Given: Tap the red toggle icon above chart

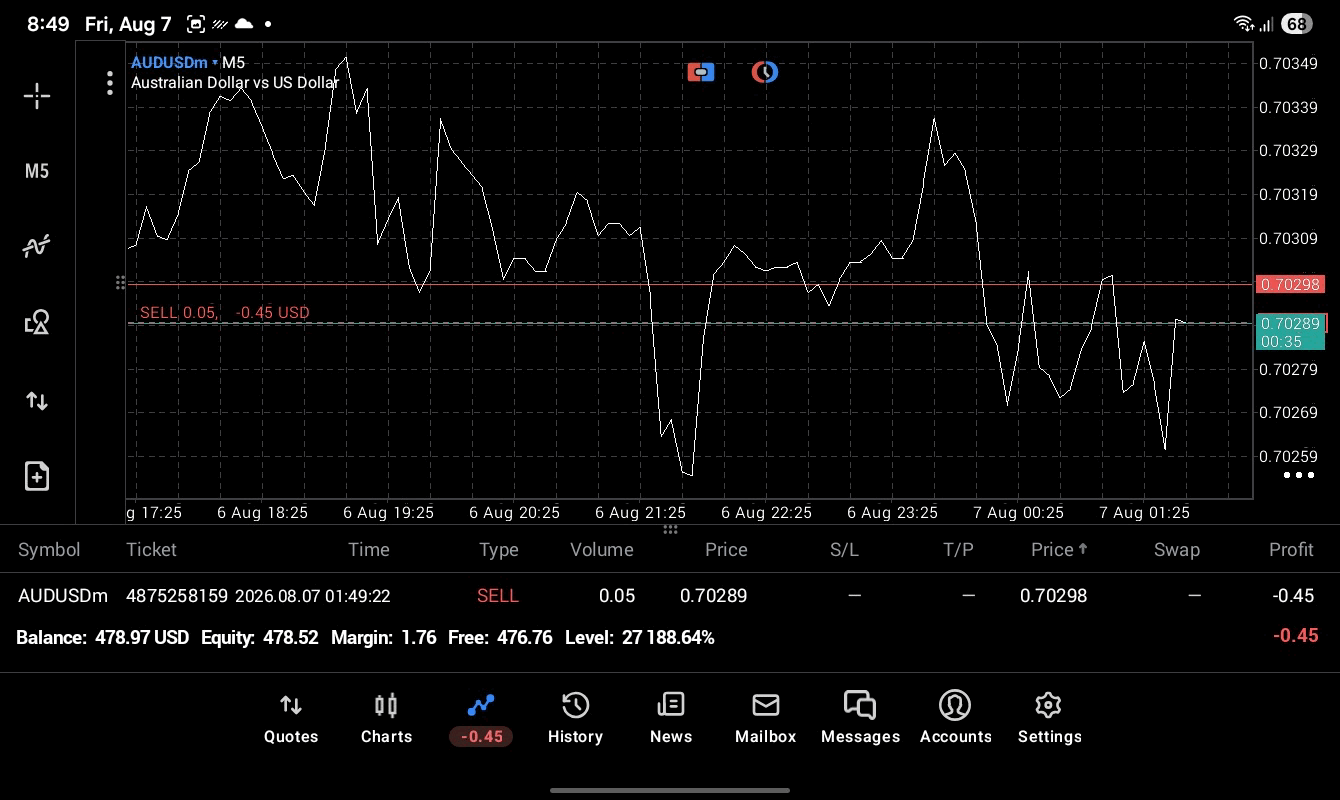Looking at the screenshot, I should pos(701,72).
